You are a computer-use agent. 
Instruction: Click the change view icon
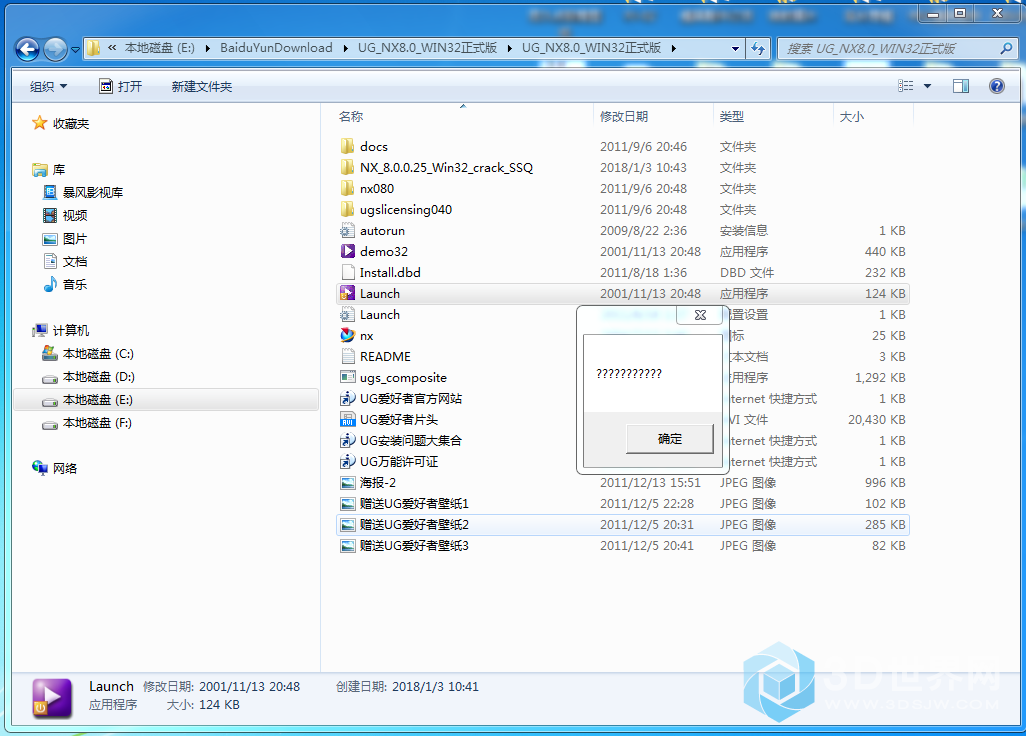906,86
